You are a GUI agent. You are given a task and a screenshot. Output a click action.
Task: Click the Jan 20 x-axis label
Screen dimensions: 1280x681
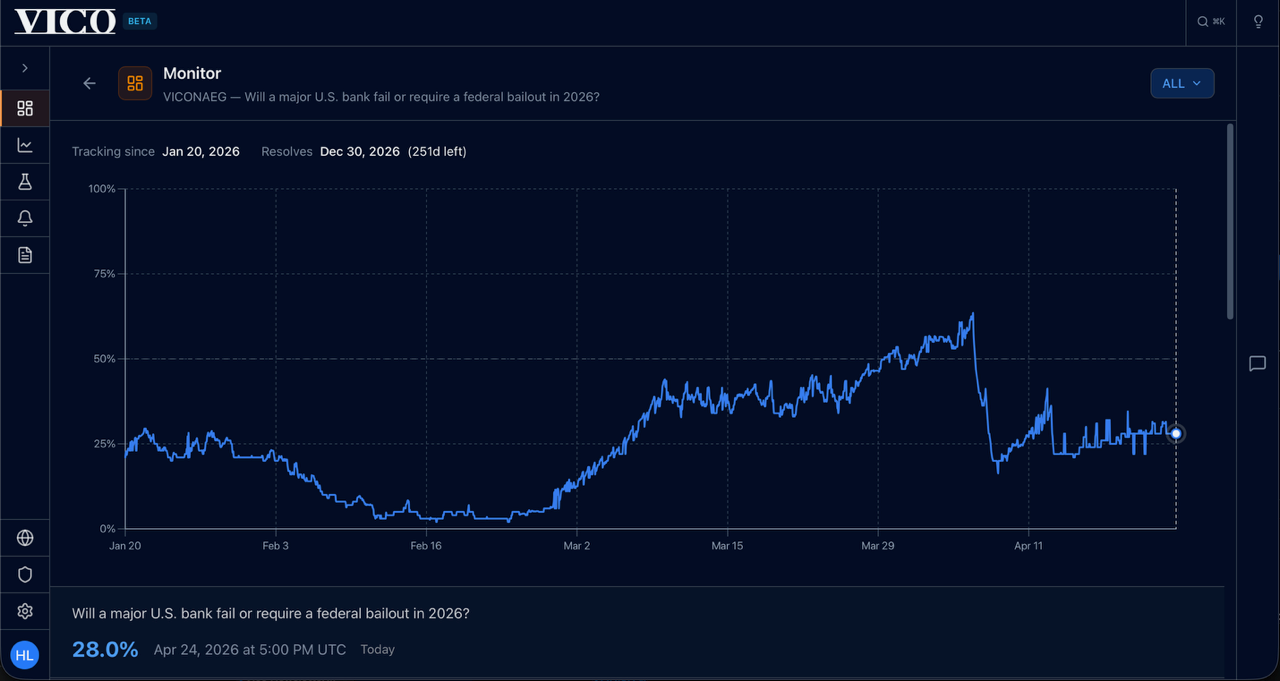(x=125, y=546)
